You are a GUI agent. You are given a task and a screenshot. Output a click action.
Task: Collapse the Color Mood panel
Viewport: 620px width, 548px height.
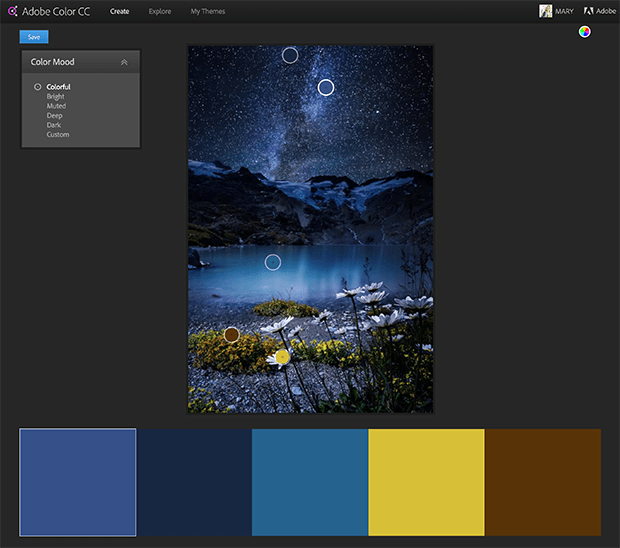[124, 62]
